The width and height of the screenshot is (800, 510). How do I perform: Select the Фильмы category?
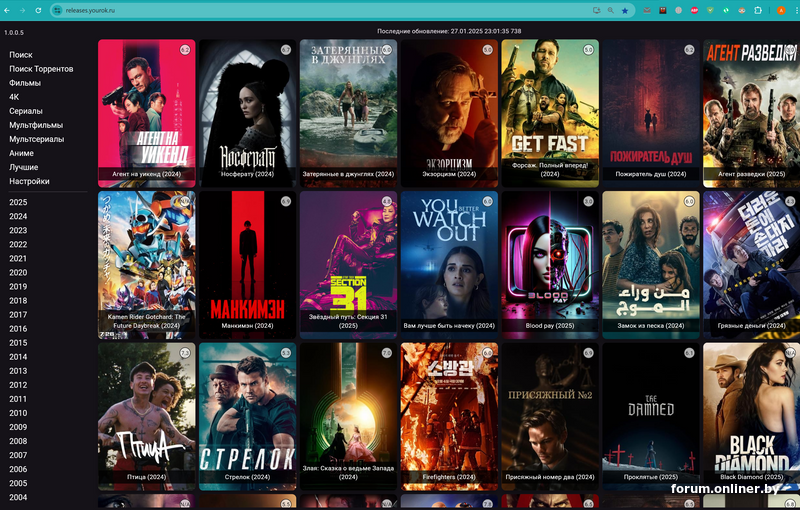tap(25, 83)
